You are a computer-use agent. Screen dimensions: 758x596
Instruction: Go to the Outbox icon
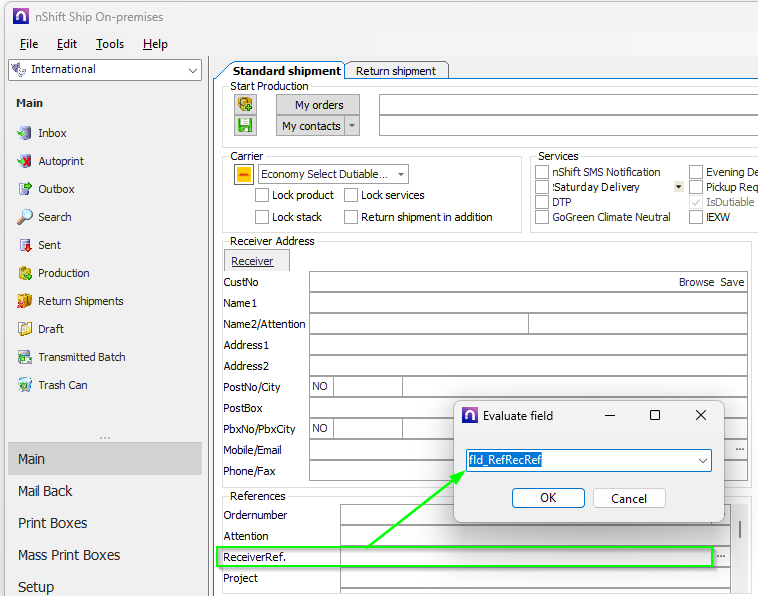point(24,189)
